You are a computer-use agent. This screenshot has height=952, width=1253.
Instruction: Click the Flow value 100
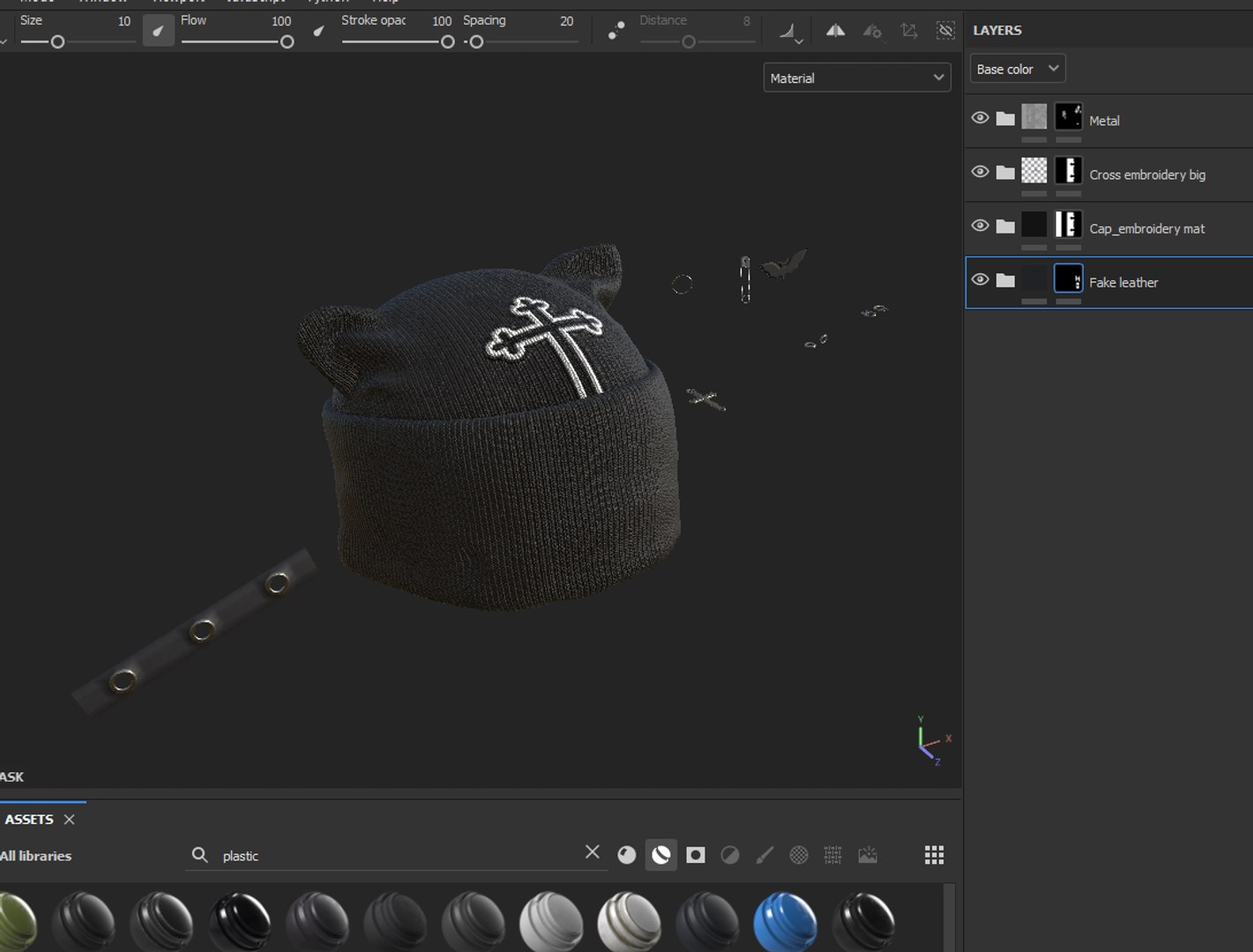click(281, 21)
